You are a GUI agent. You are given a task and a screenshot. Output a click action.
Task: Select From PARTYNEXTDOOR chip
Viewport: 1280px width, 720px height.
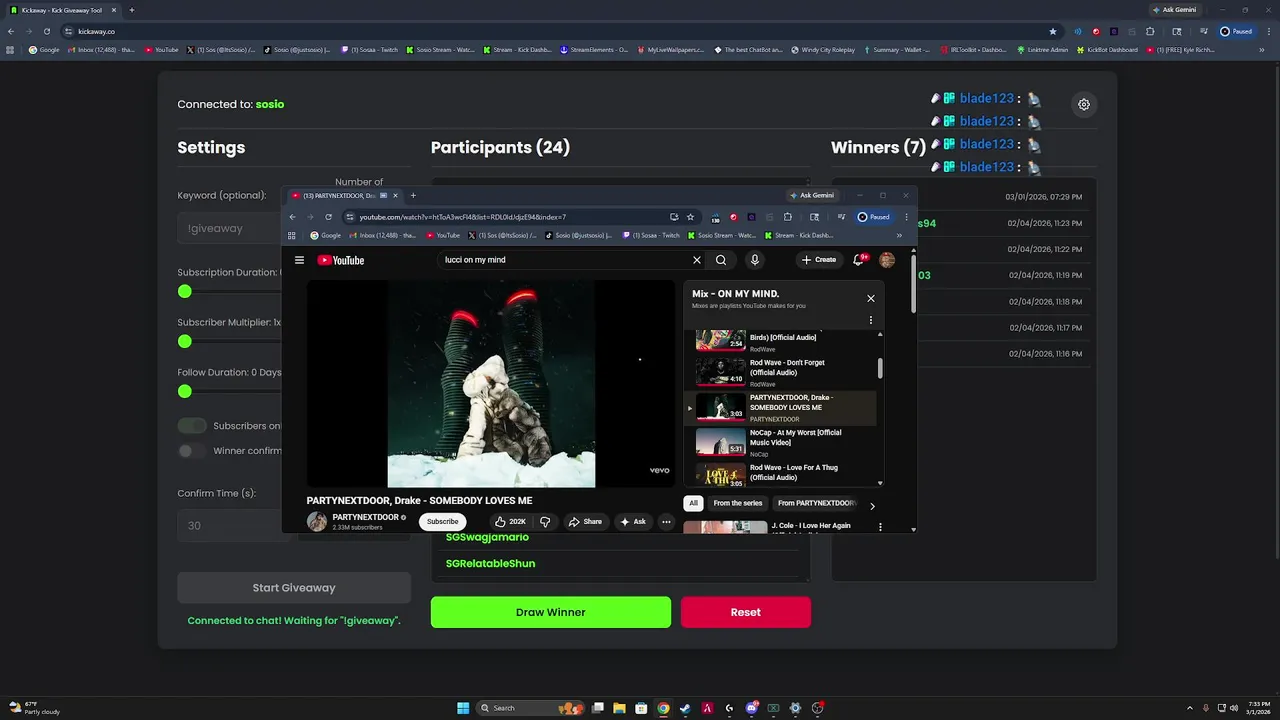tap(816, 503)
